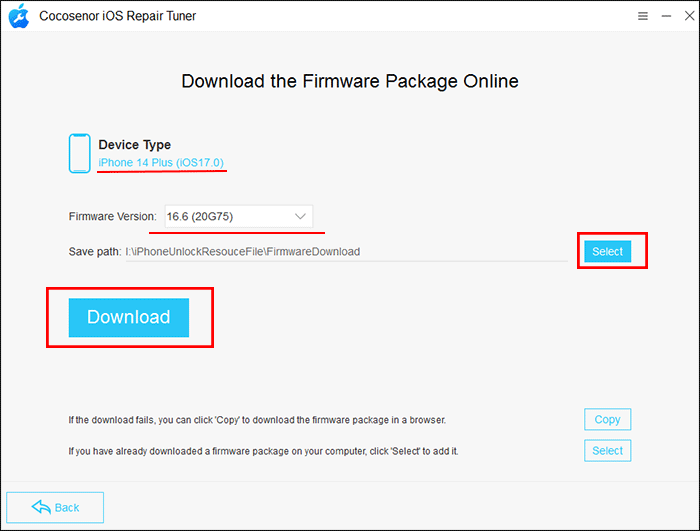Click the Firmware Version label

click(x=112, y=217)
